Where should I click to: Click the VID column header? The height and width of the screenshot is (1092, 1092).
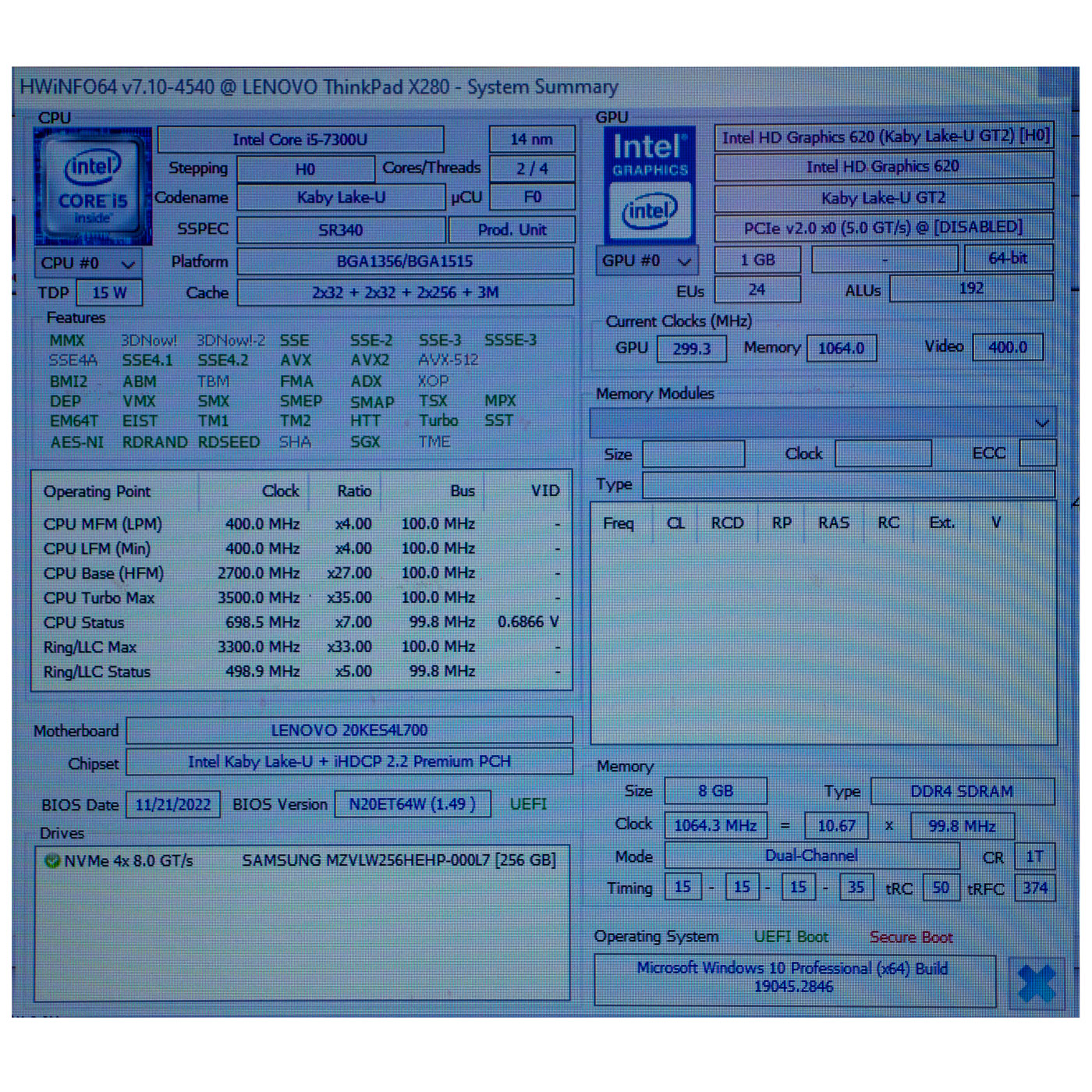coord(545,491)
